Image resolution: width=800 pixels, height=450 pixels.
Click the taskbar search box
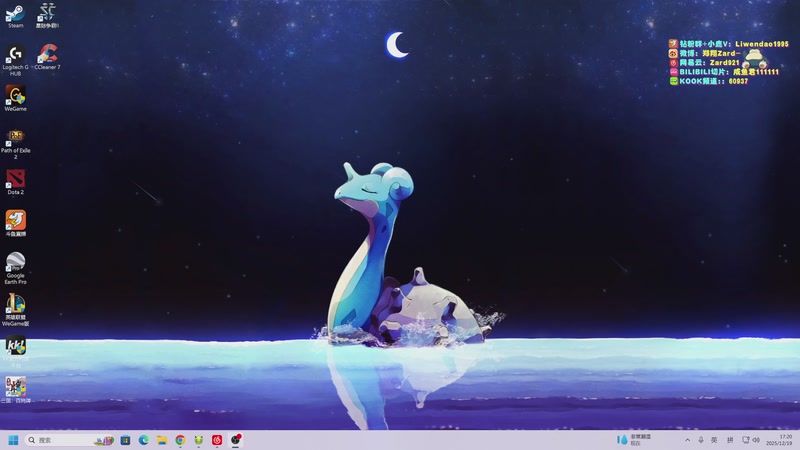69,440
